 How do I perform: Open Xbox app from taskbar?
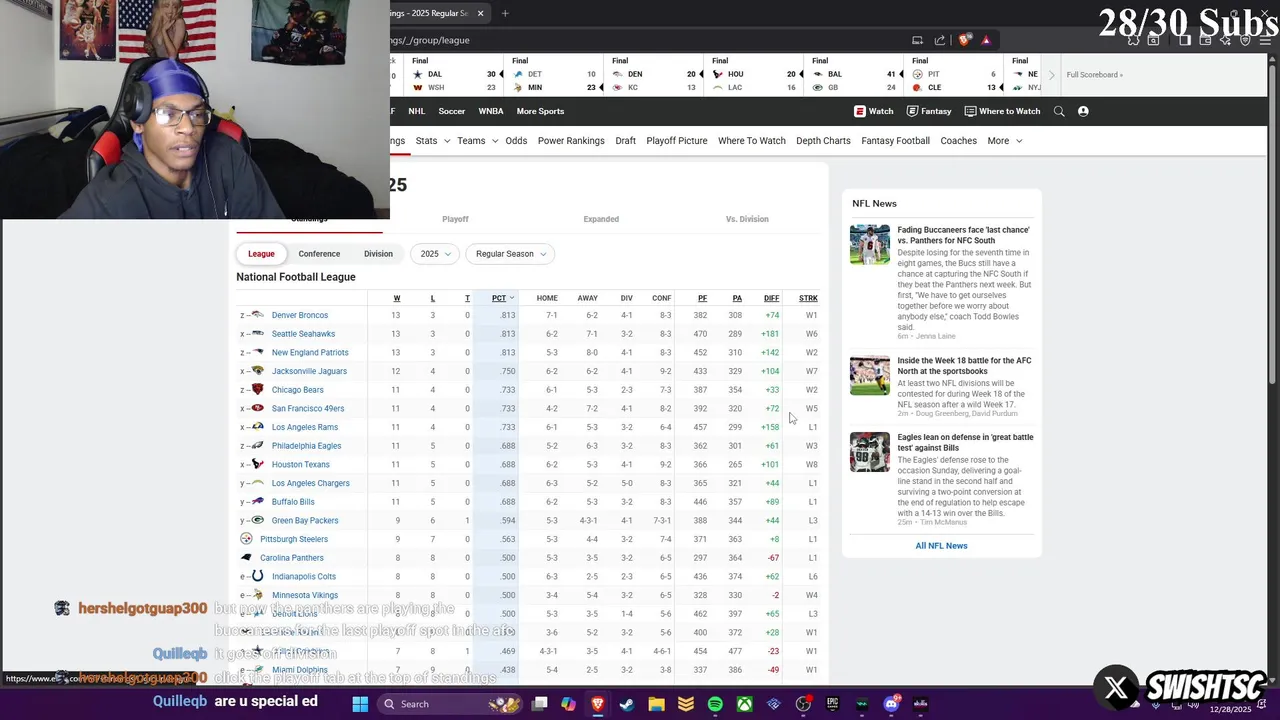(745, 704)
